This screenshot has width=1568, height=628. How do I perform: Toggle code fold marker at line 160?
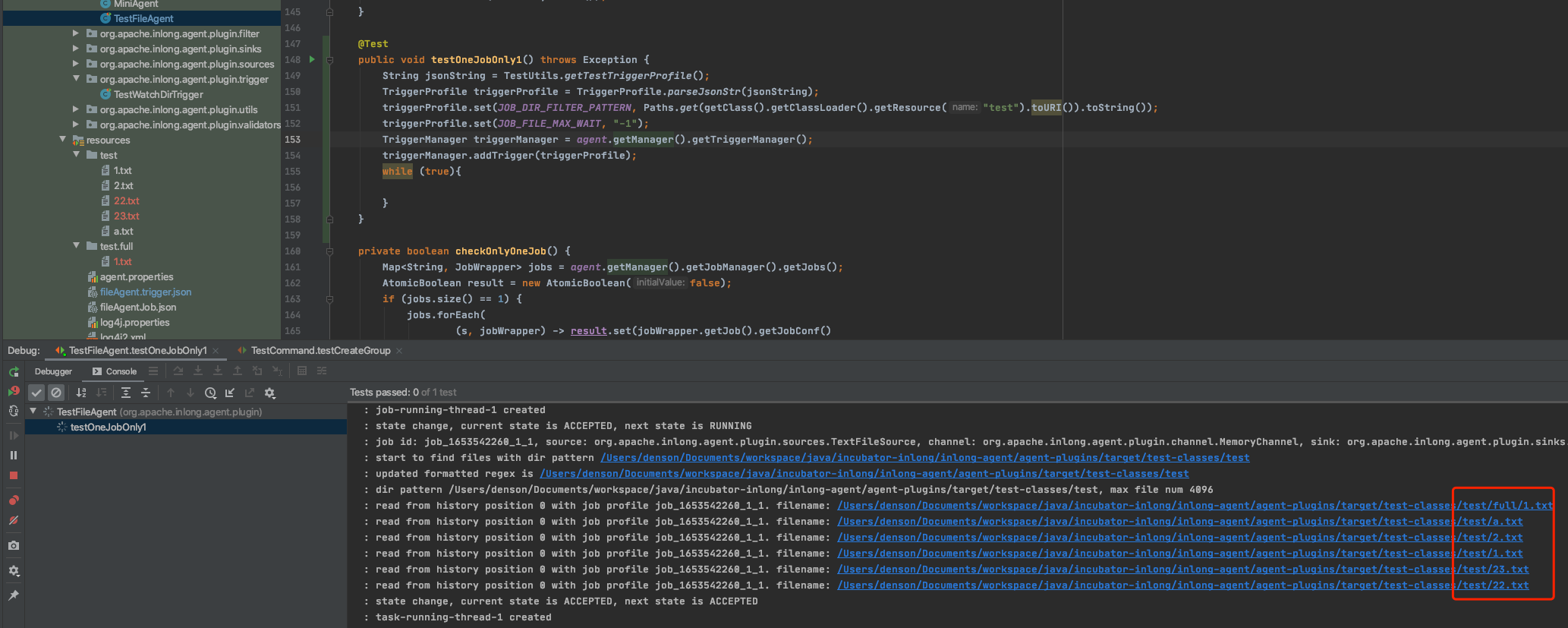329,251
